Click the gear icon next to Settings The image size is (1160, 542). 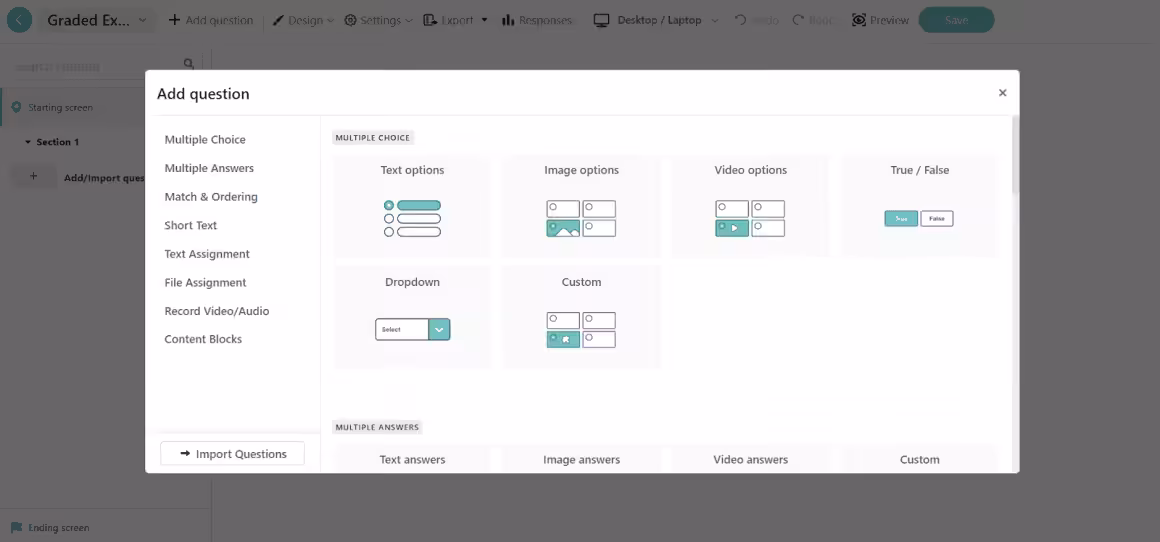(350, 20)
